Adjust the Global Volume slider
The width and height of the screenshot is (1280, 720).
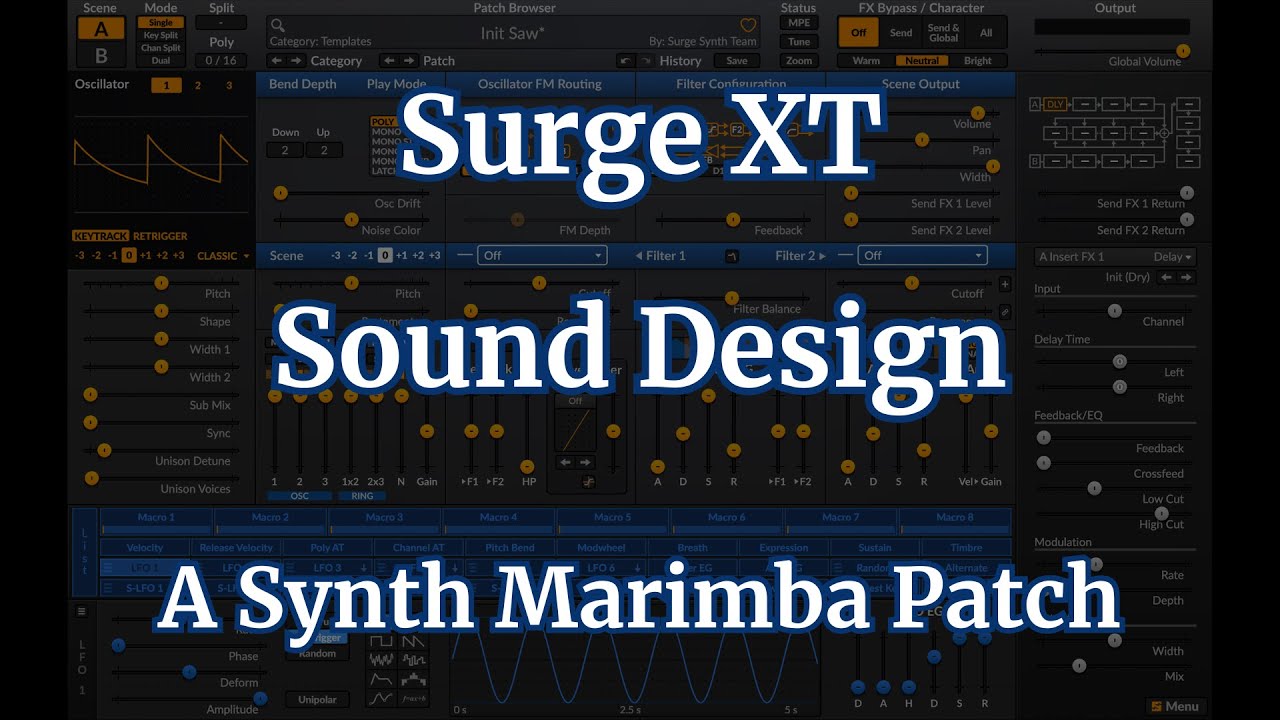pos(1112,50)
